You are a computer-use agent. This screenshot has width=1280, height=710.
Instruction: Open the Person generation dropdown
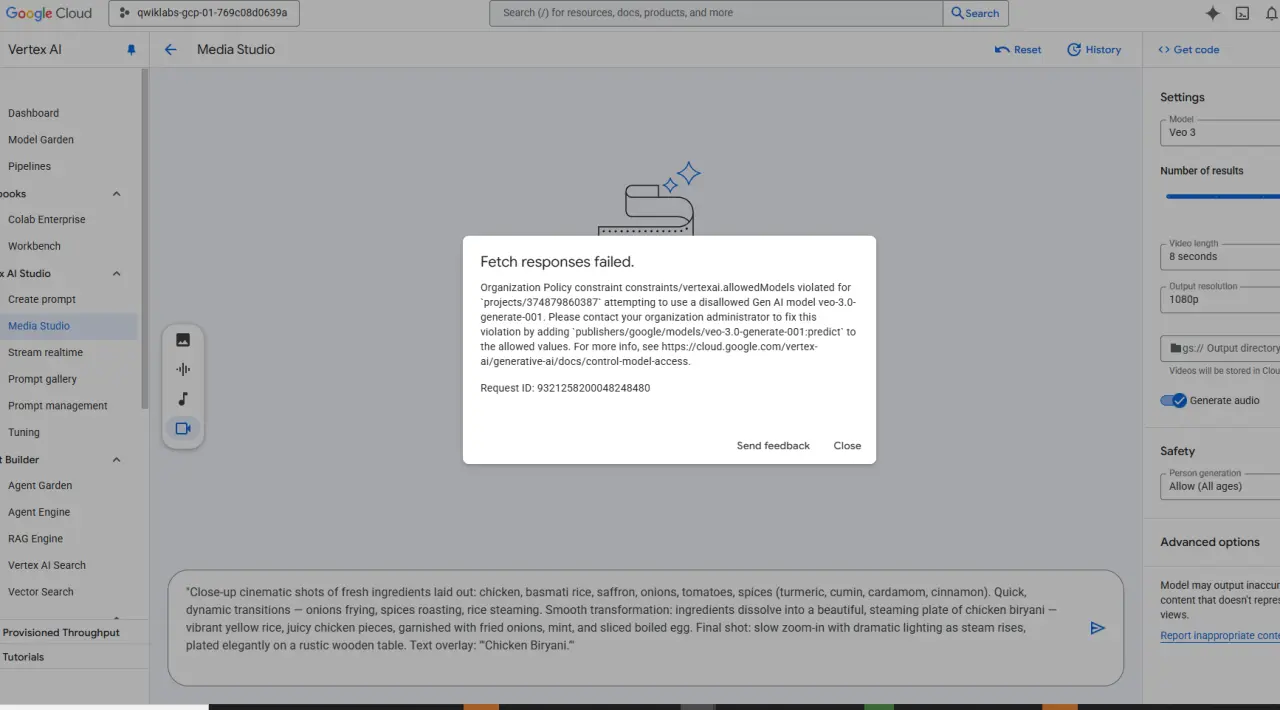(x=1220, y=486)
